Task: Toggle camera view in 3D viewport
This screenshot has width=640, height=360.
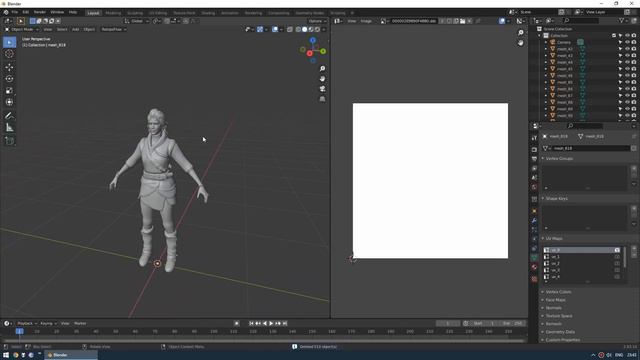Action: 322,89
